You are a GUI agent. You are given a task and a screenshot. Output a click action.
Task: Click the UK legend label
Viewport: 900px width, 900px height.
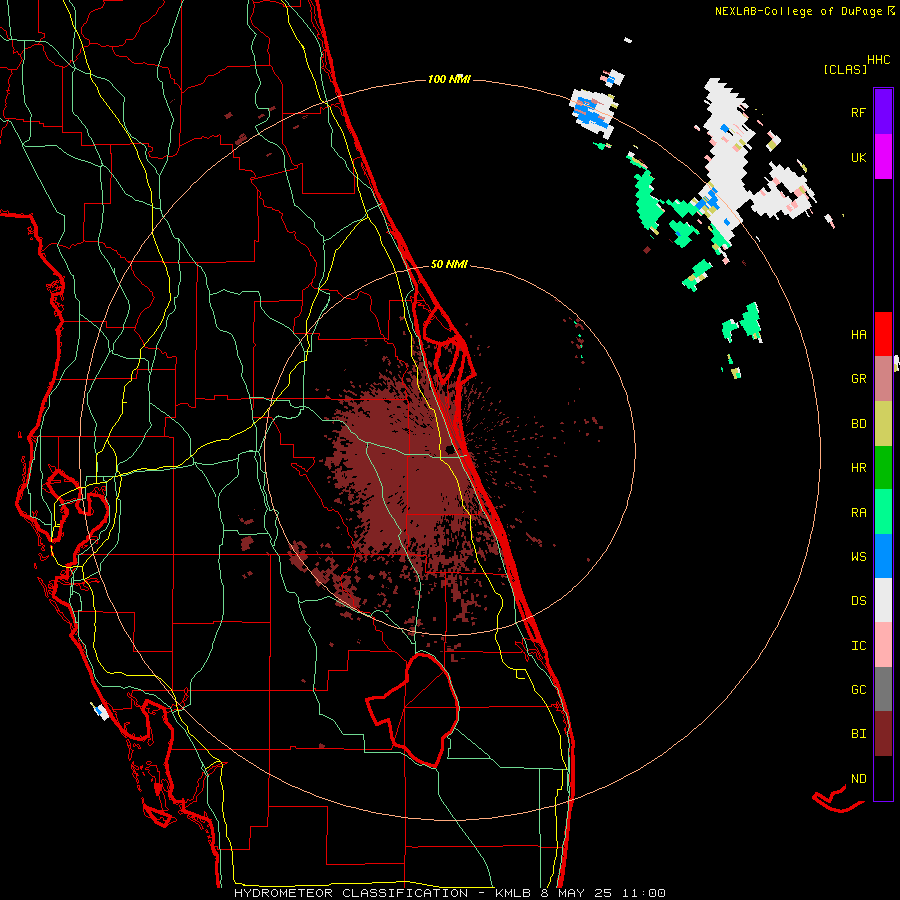(x=858, y=157)
